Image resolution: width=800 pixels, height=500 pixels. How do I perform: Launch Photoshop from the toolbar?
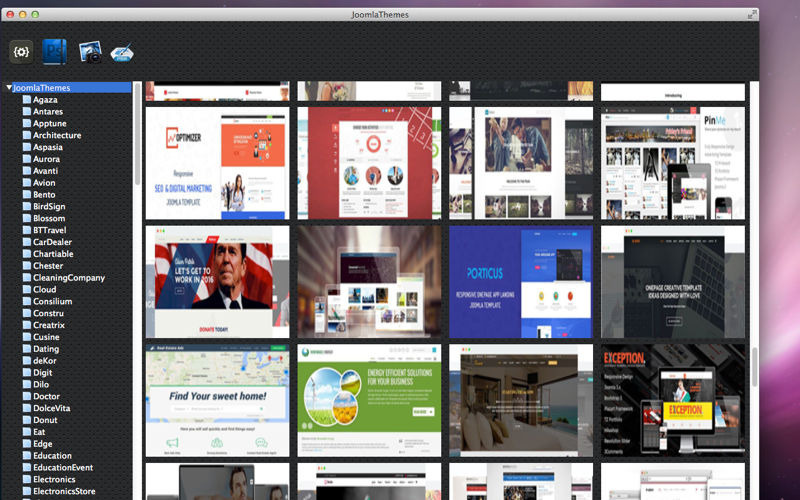click(55, 52)
